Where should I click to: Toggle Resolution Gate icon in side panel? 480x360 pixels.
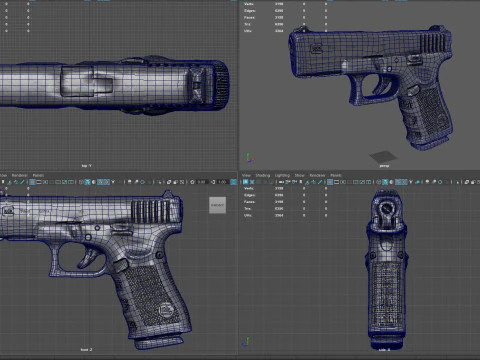click(x=343, y=182)
